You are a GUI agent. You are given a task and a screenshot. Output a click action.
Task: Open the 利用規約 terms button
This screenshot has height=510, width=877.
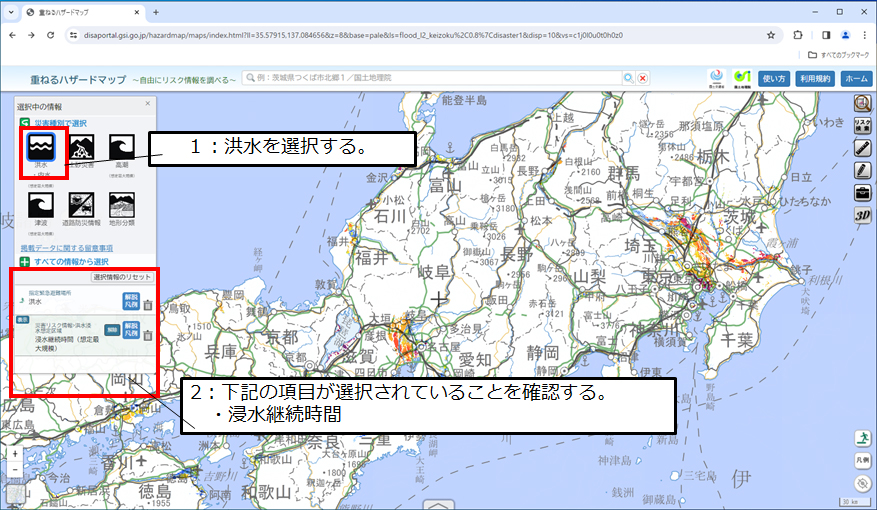tap(815, 79)
